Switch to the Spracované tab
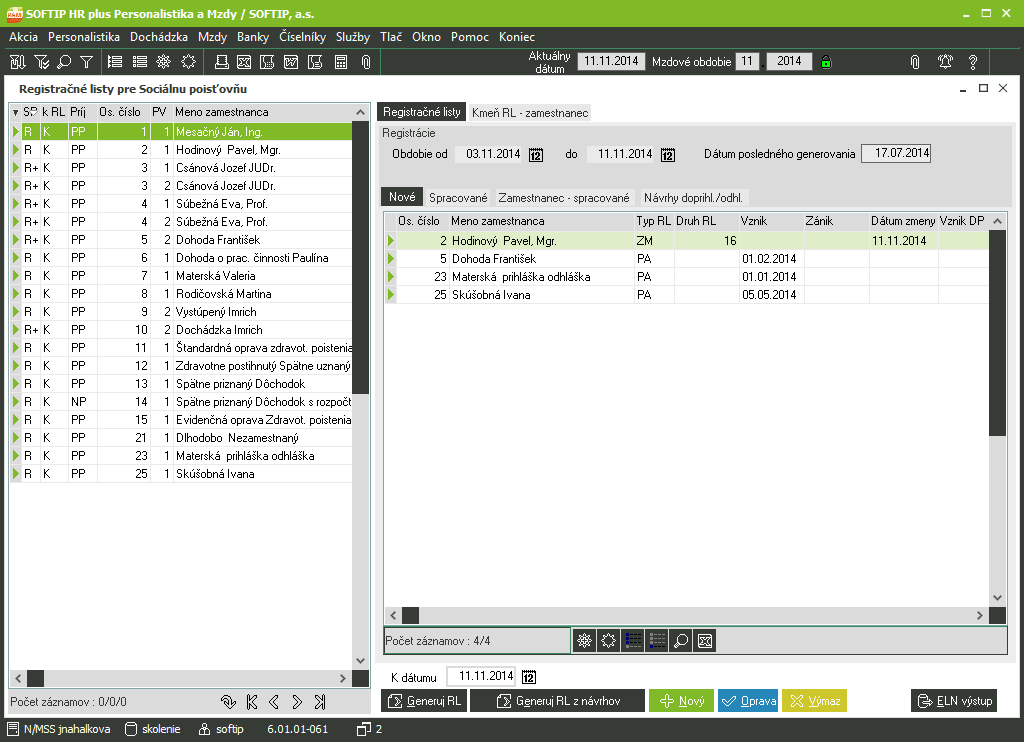This screenshot has width=1024, height=742. [458, 198]
